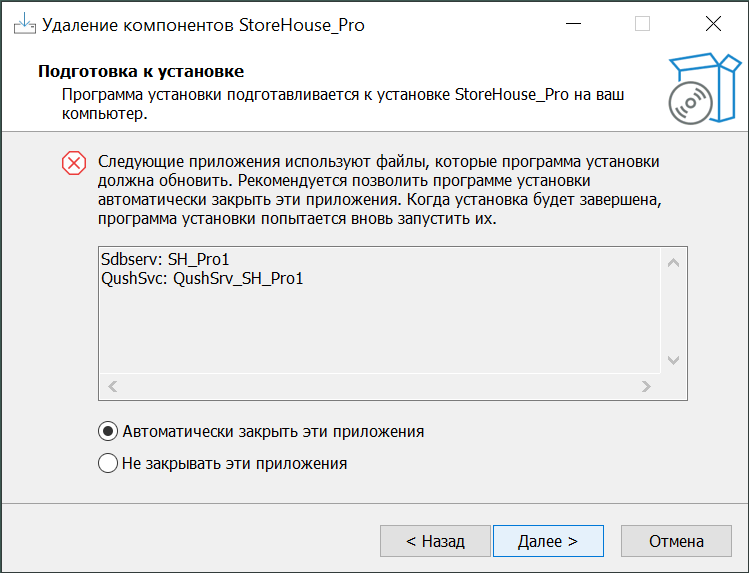Click the red error warning icon

[74, 163]
